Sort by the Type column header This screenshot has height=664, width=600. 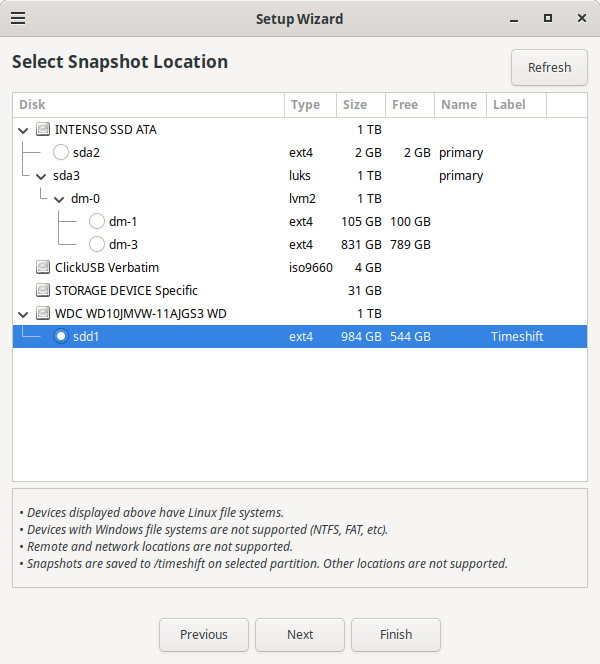310,105
